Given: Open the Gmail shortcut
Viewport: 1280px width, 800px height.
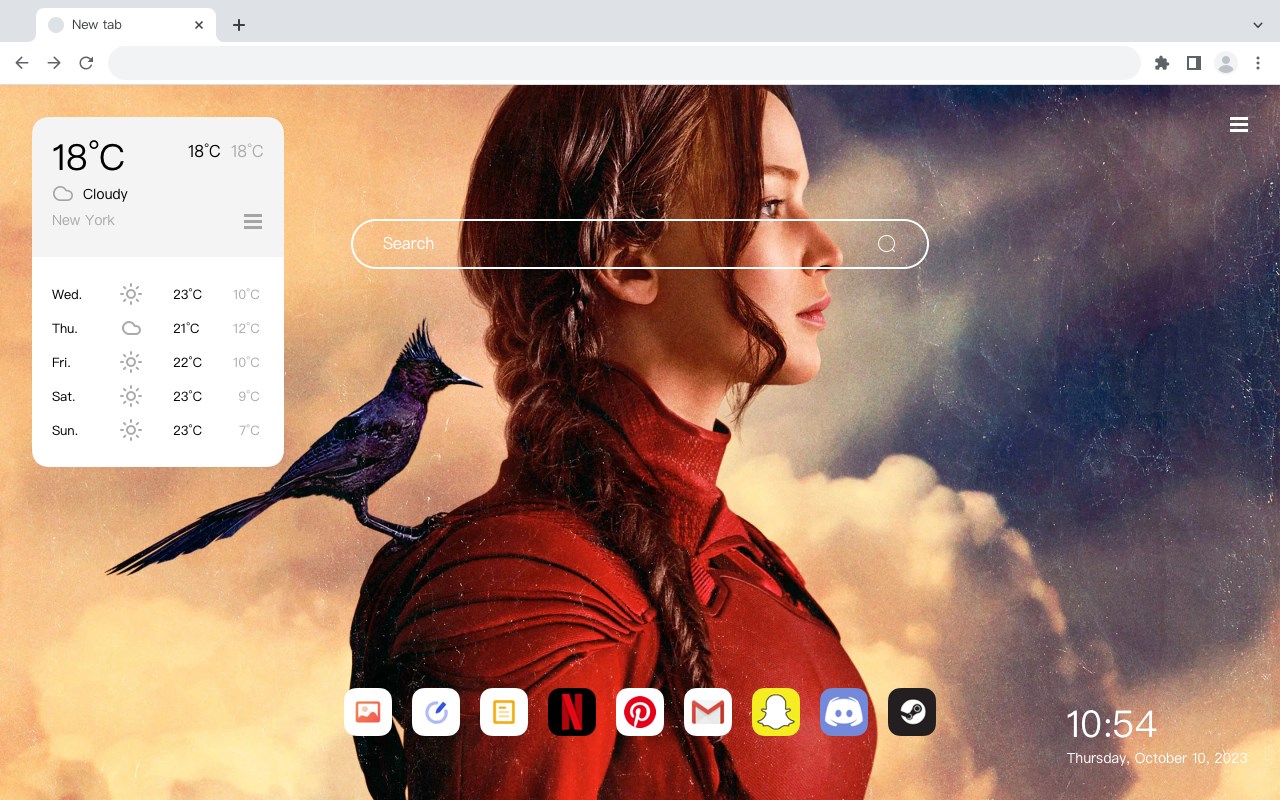Looking at the screenshot, I should coord(708,712).
